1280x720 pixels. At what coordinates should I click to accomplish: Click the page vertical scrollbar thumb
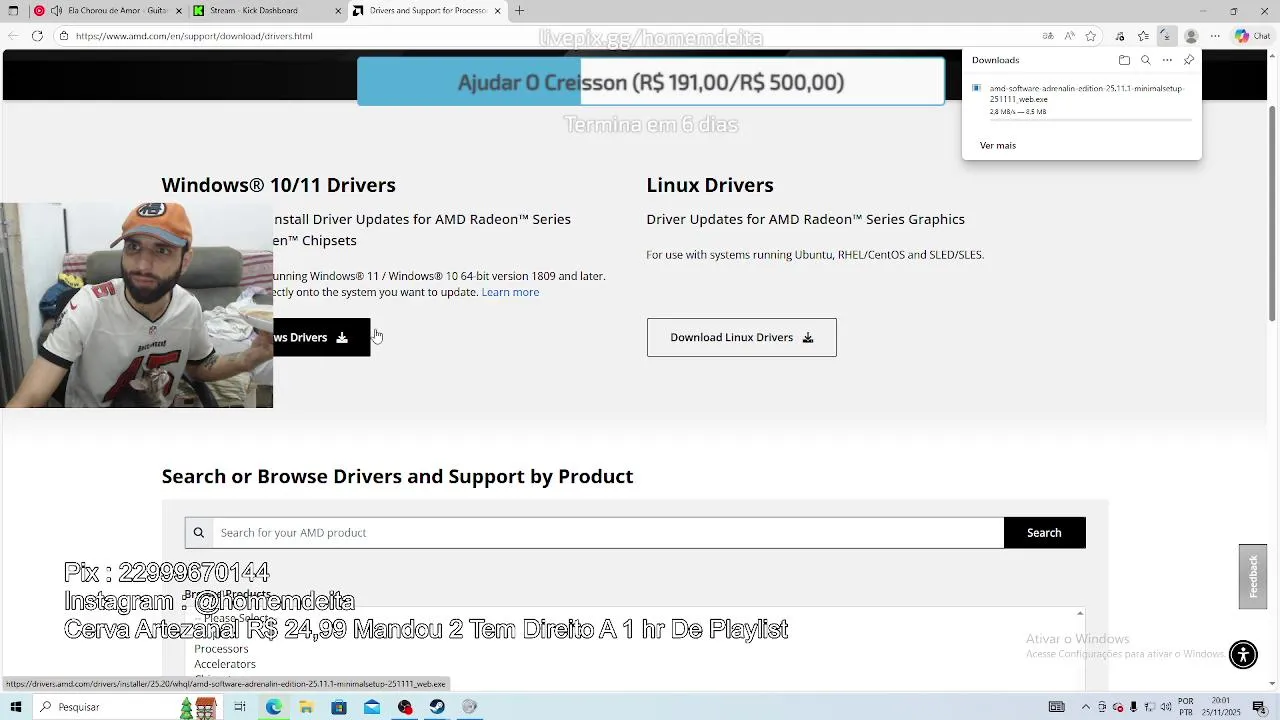1272,212
